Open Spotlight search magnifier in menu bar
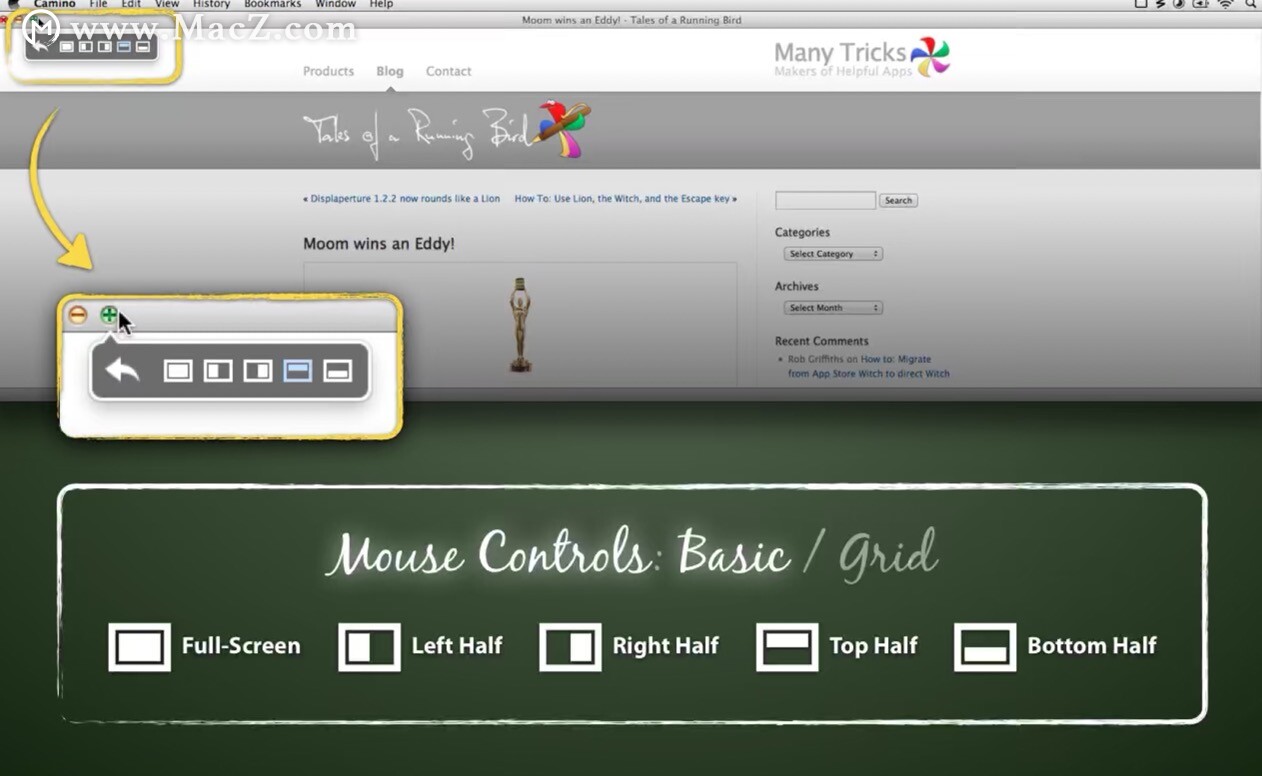The image size is (1262, 776). 1250,5
